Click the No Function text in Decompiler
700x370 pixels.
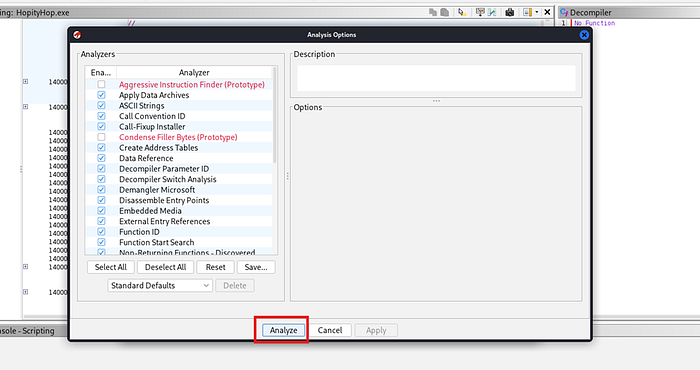pyautogui.click(x=595, y=23)
